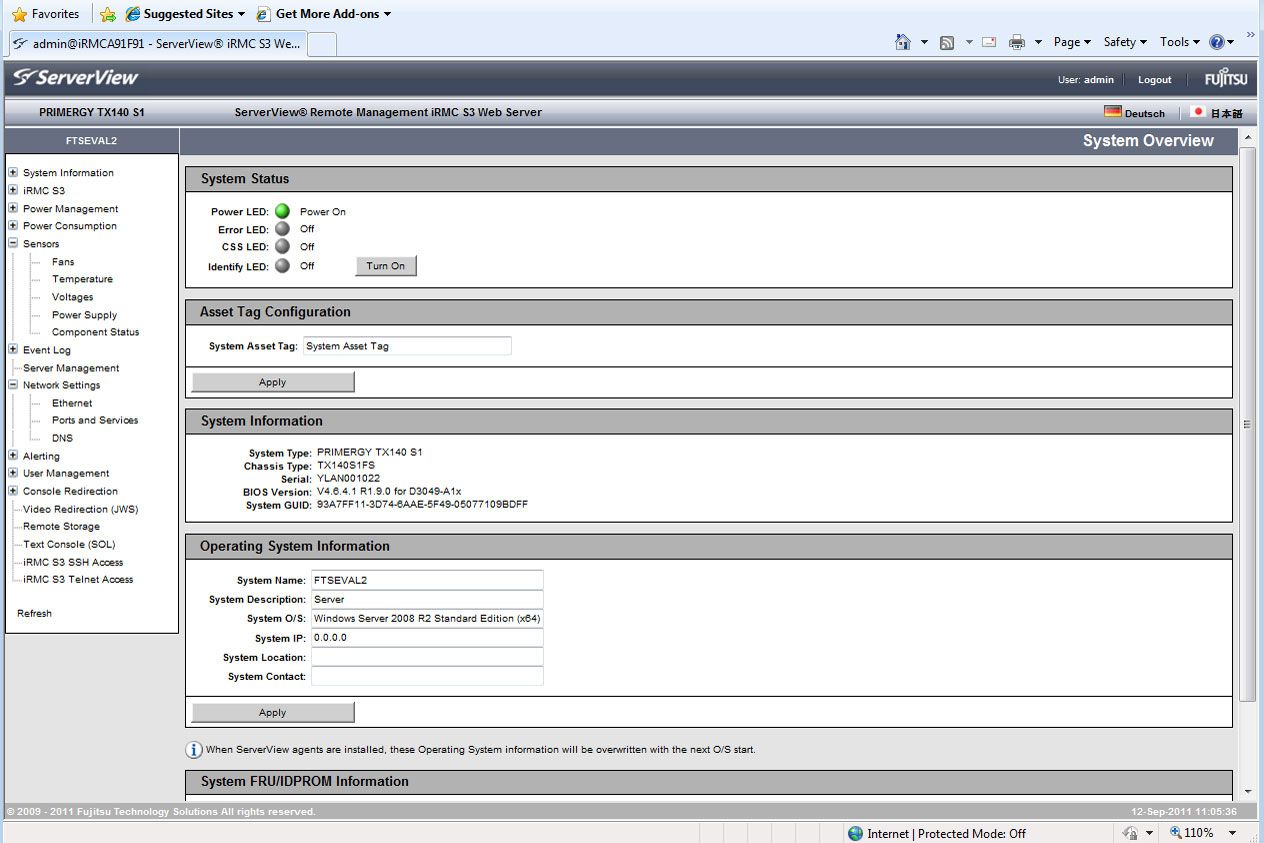Screen dimensions: 1264x843
Task: Click the Internet zone globe icon
Action: 855,833
